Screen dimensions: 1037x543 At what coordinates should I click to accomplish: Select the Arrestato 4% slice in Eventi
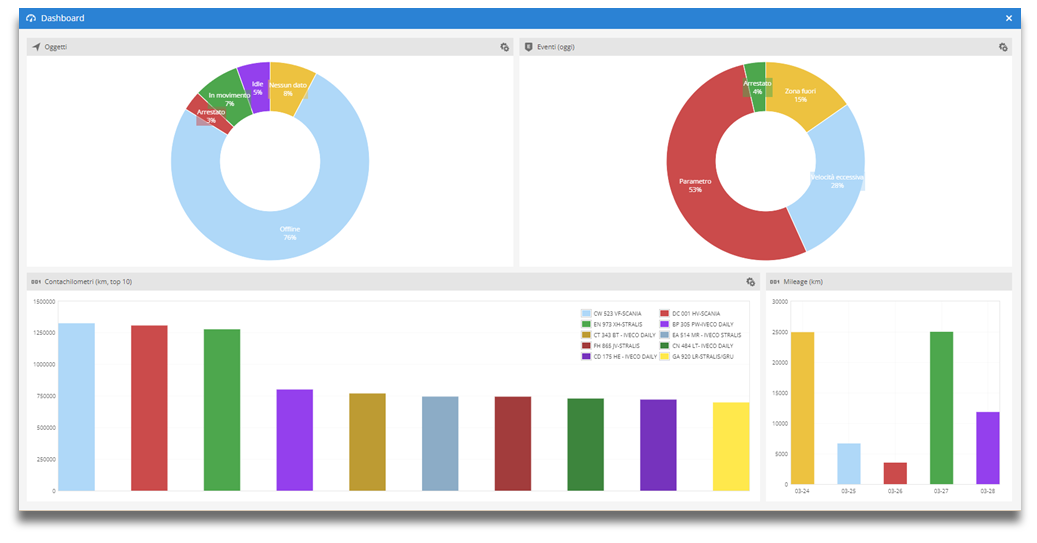coord(757,87)
